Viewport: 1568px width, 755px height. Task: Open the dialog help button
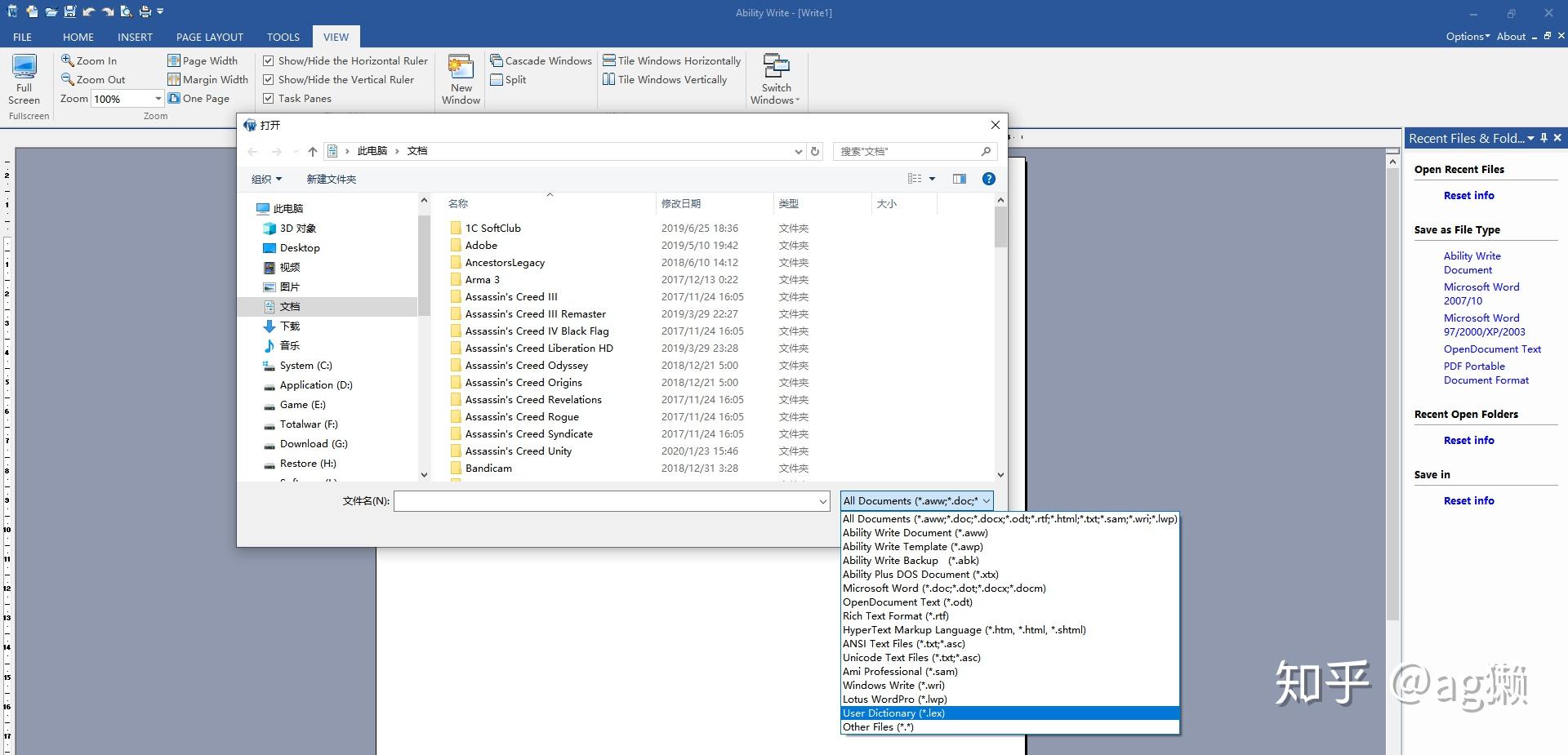click(989, 179)
